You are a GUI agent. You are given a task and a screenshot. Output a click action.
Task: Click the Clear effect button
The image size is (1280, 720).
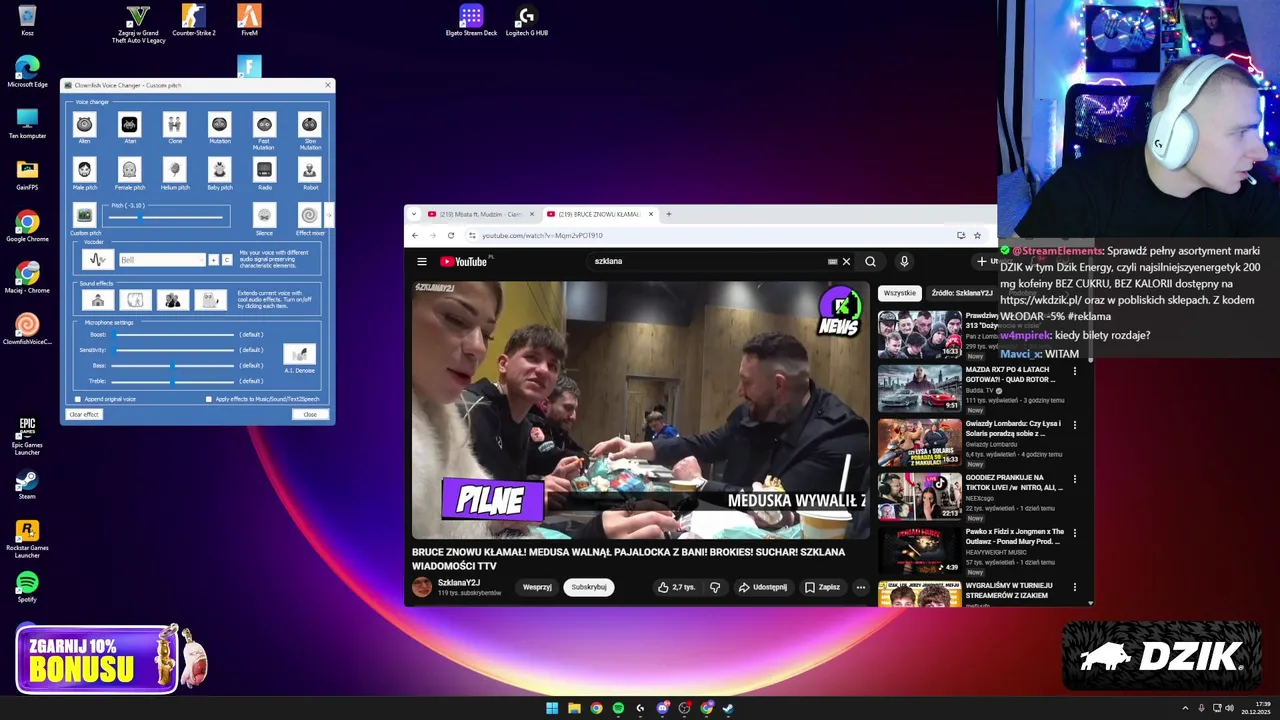tap(84, 414)
